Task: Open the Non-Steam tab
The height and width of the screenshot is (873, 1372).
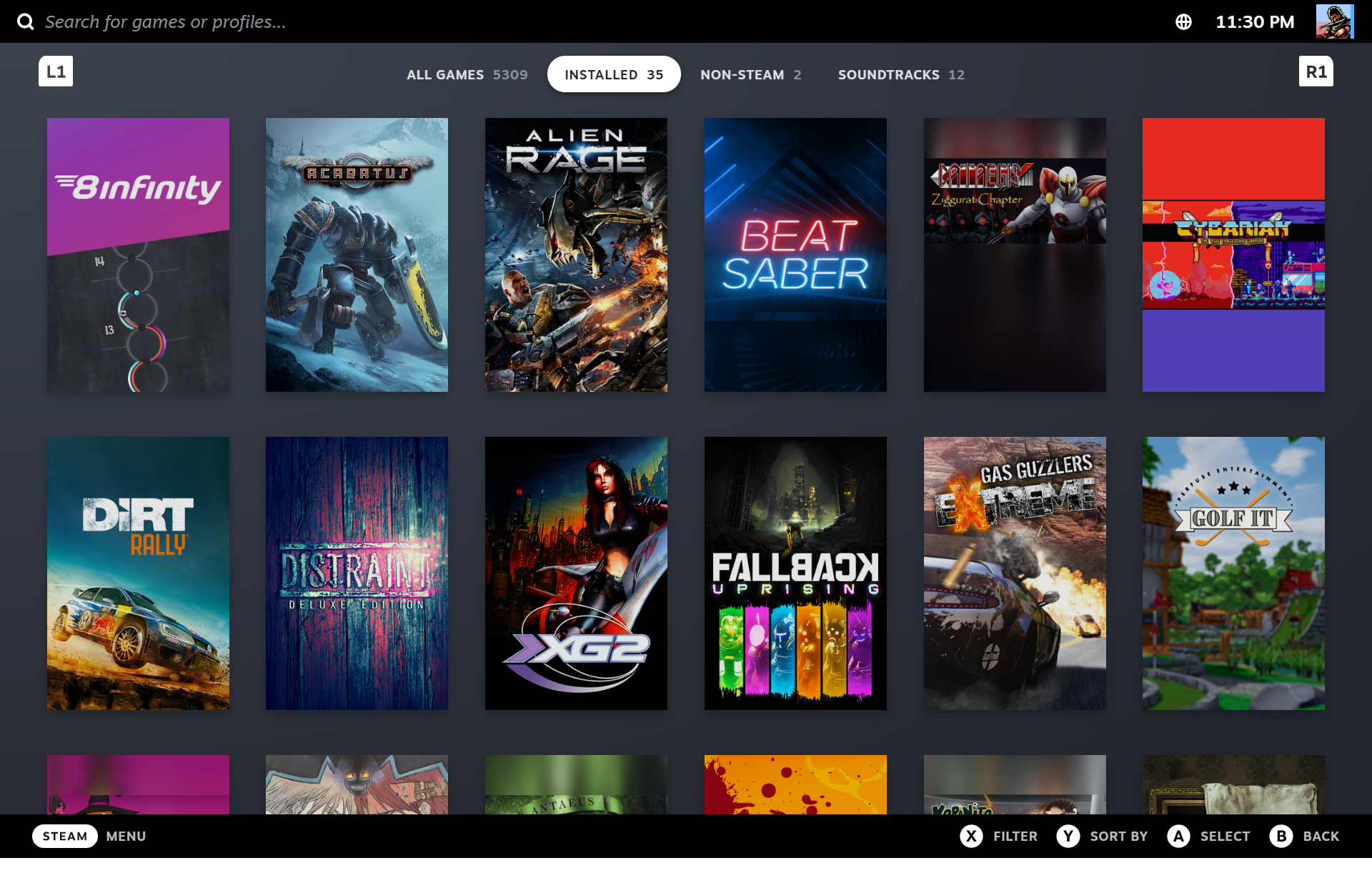Action: [750, 74]
